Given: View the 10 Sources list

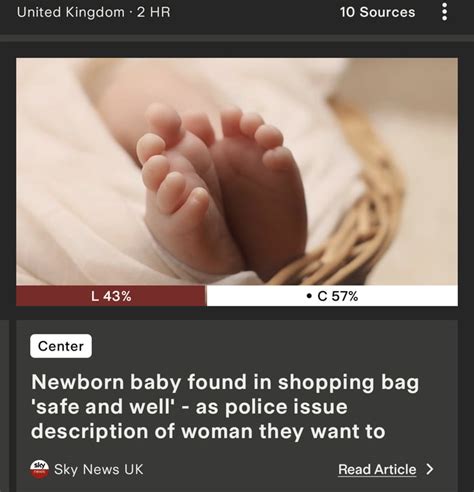Looking at the screenshot, I should click(377, 12).
